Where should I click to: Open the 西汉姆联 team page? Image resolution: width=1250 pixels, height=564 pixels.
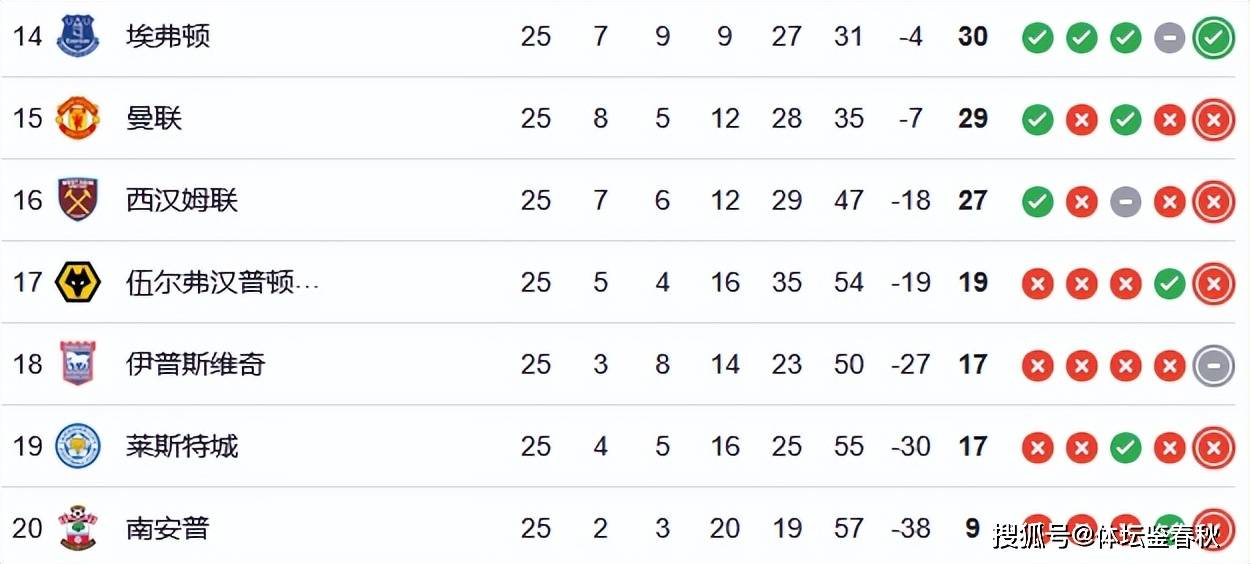pyautogui.click(x=182, y=201)
